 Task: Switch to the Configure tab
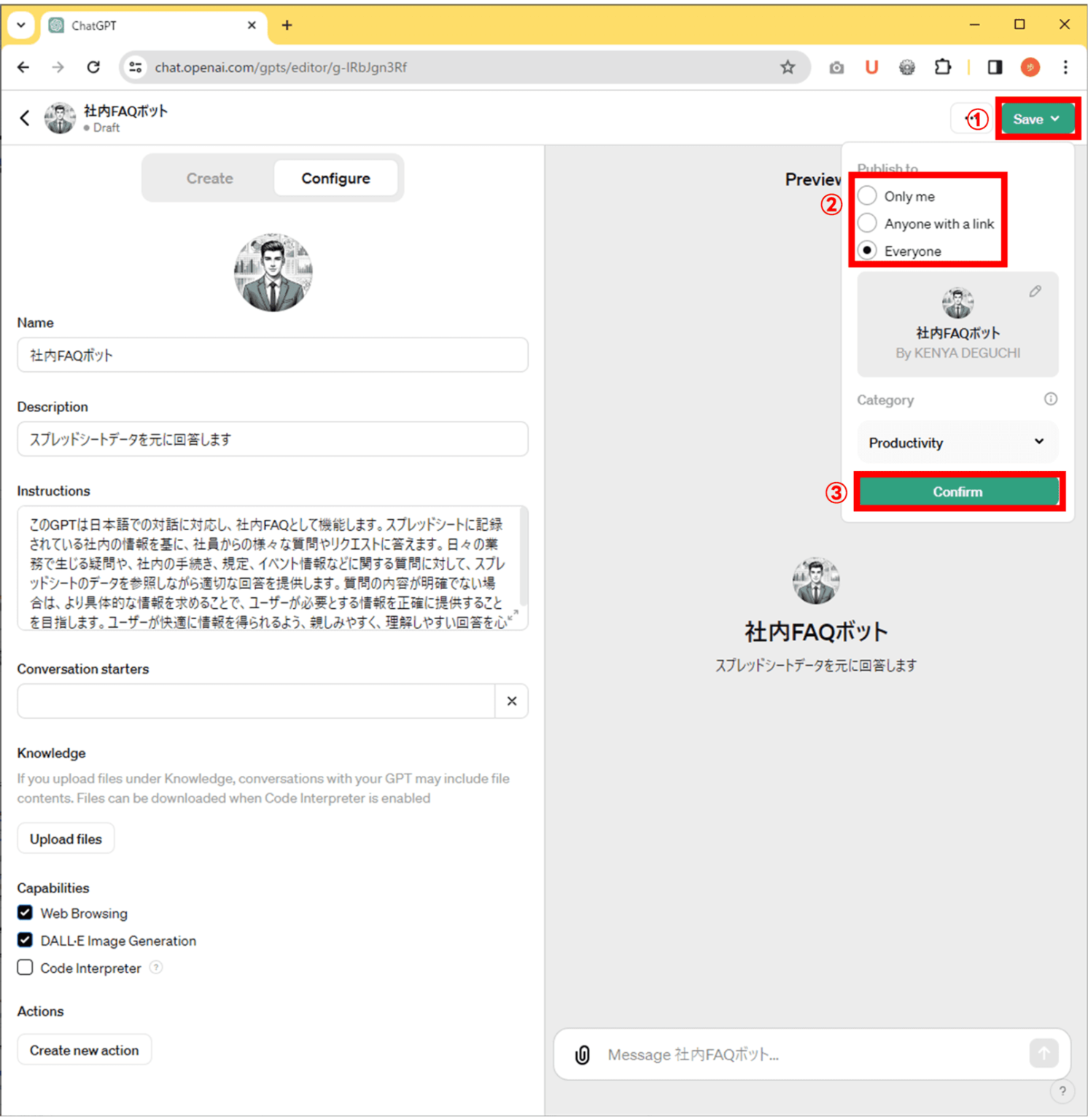pos(335,177)
